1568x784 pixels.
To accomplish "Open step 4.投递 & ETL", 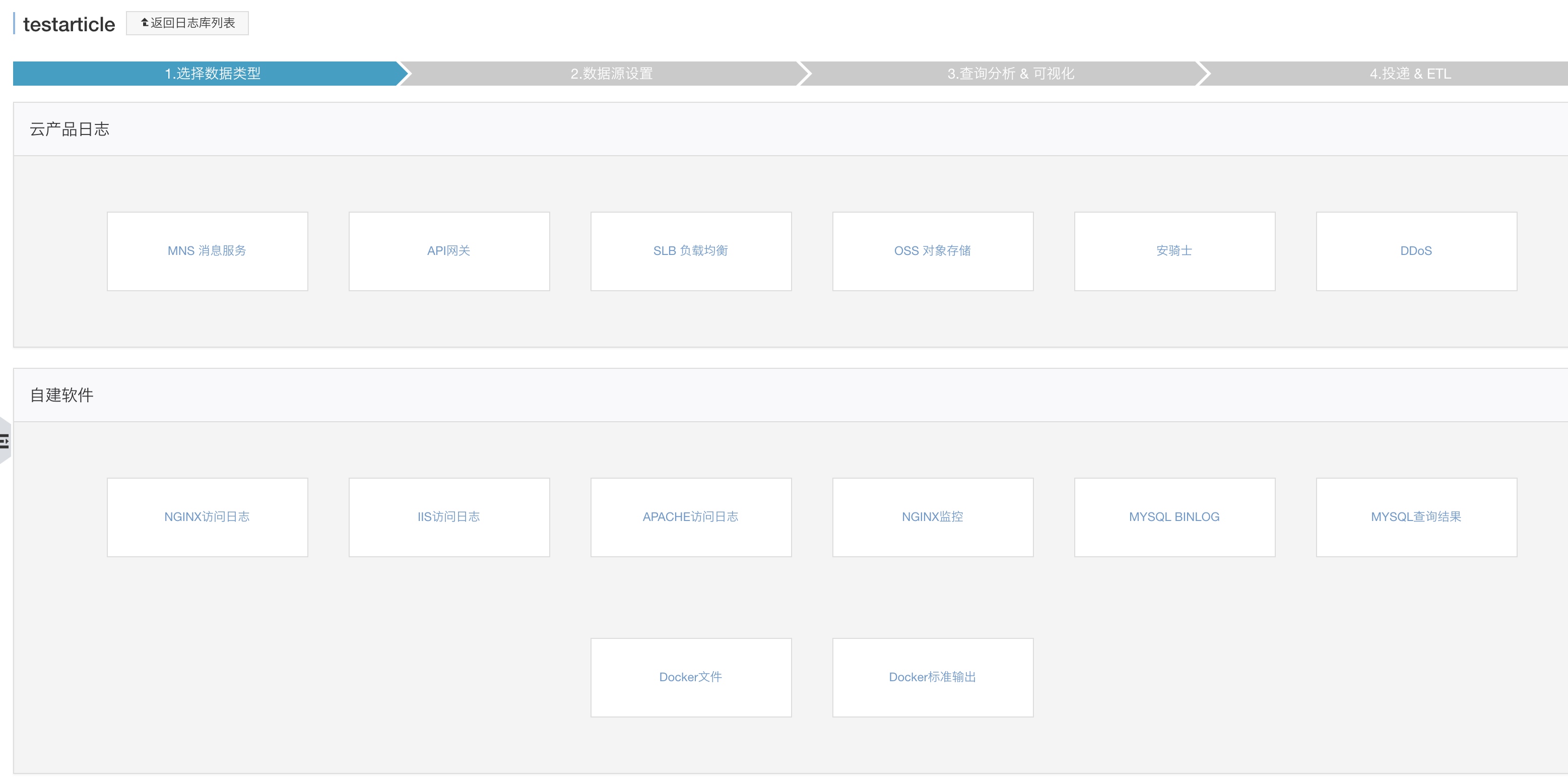I will (1410, 74).
